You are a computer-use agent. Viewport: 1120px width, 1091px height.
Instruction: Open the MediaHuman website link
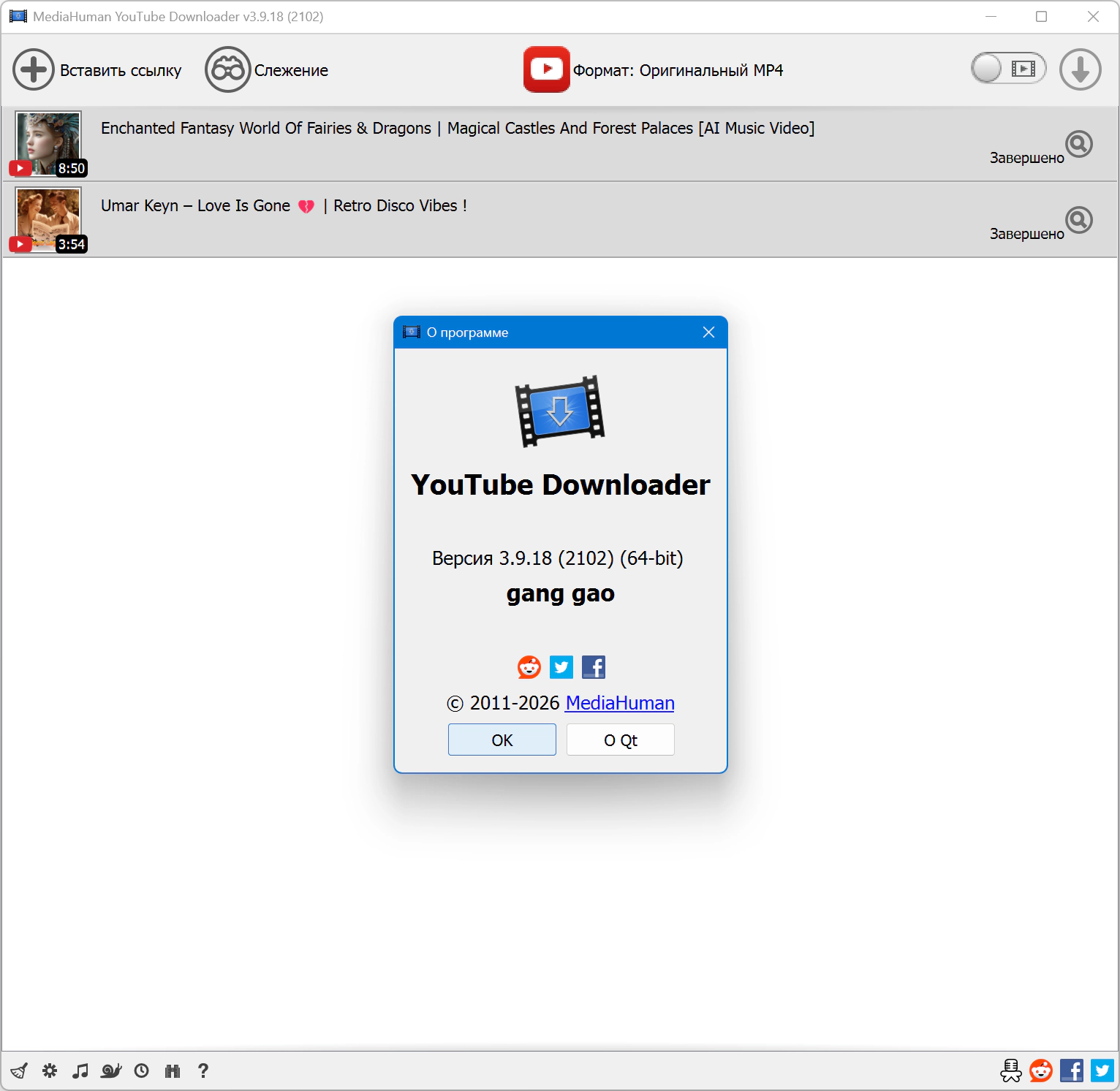pyautogui.click(x=619, y=703)
